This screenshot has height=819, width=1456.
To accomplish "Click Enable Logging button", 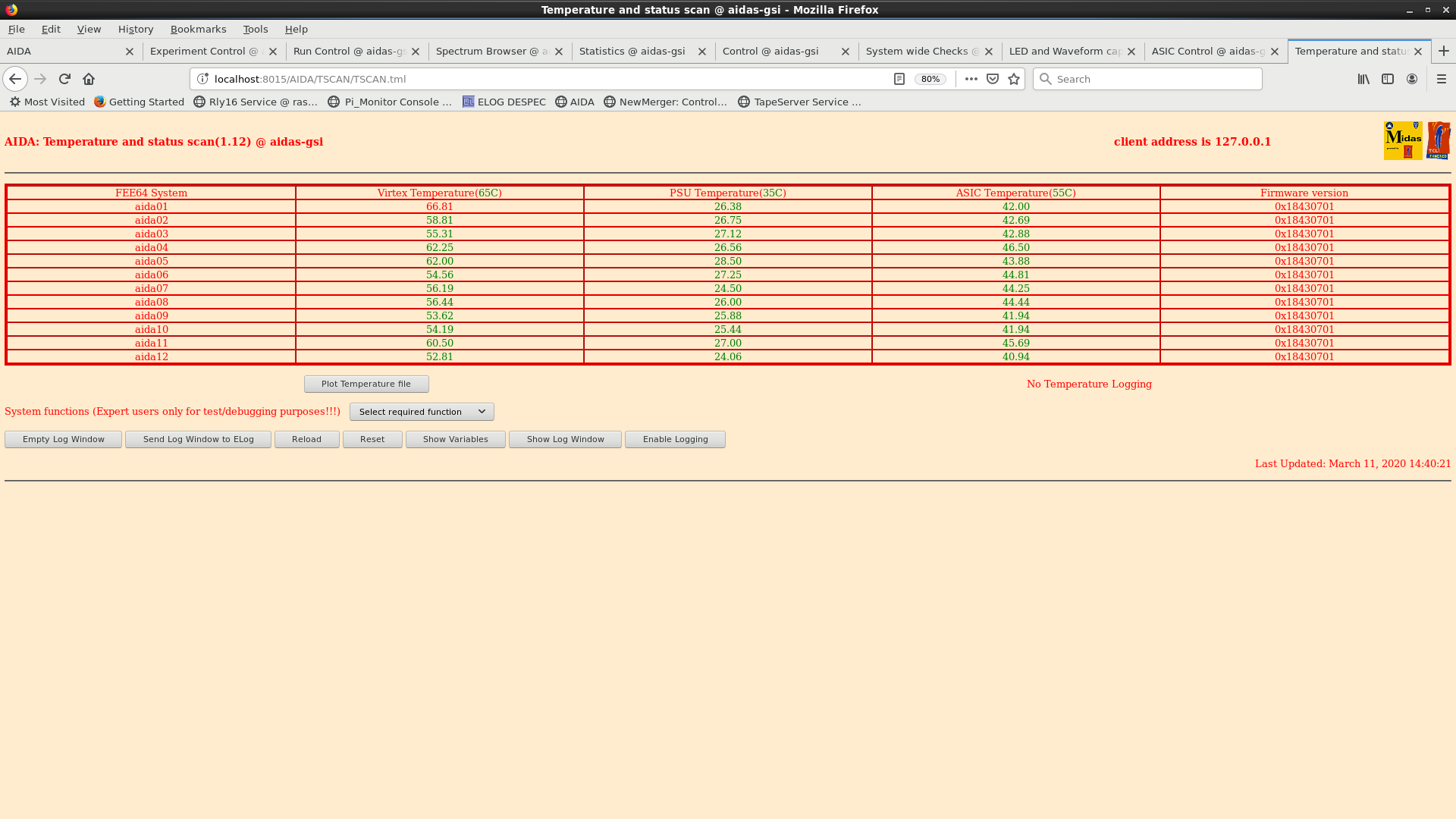I will tap(675, 439).
